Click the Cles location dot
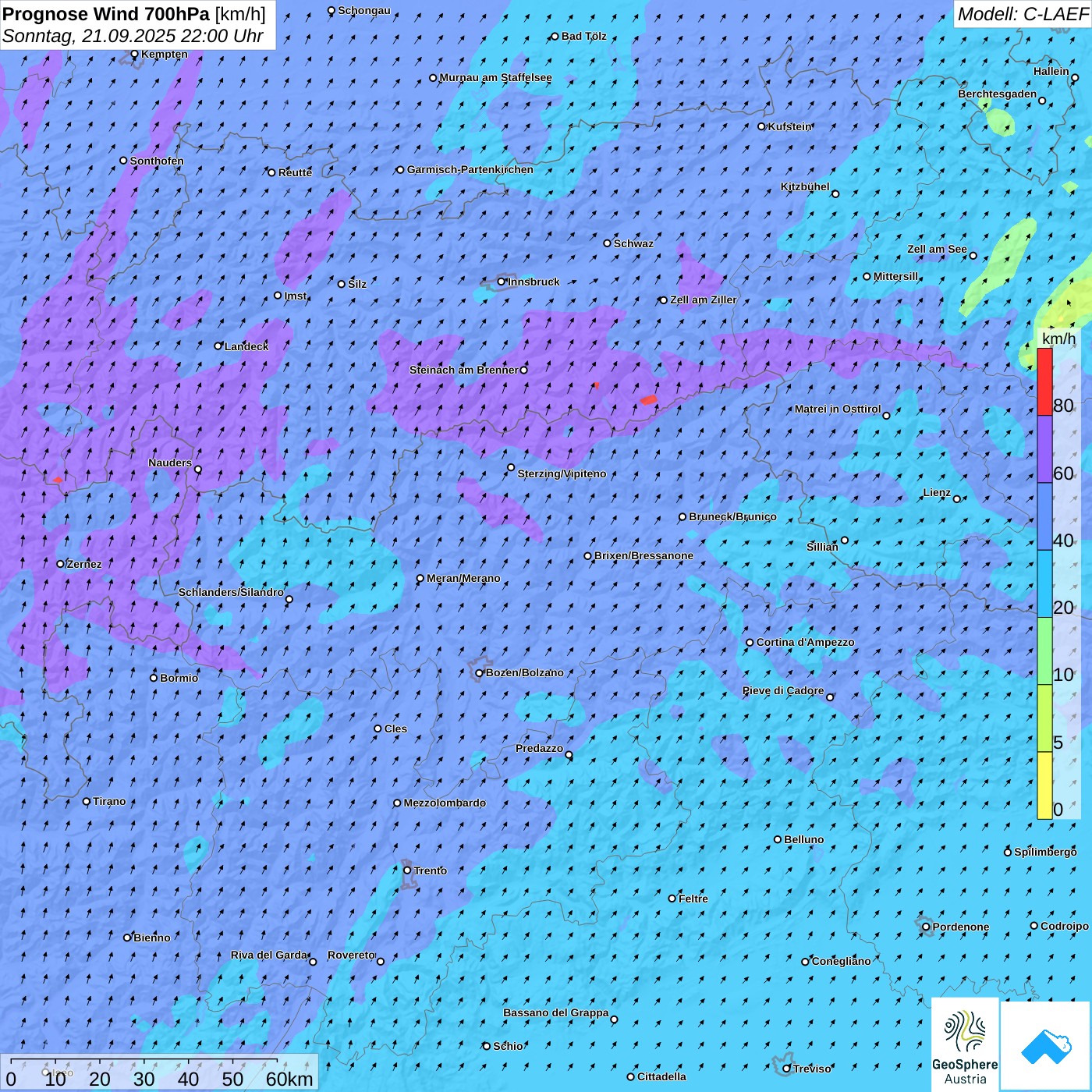Screen dimensions: 1092x1092 coord(378,729)
